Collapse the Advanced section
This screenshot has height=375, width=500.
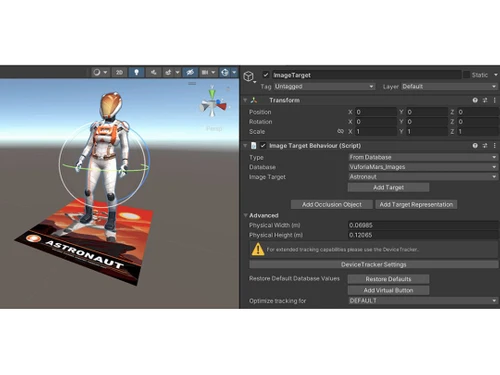(x=245, y=215)
